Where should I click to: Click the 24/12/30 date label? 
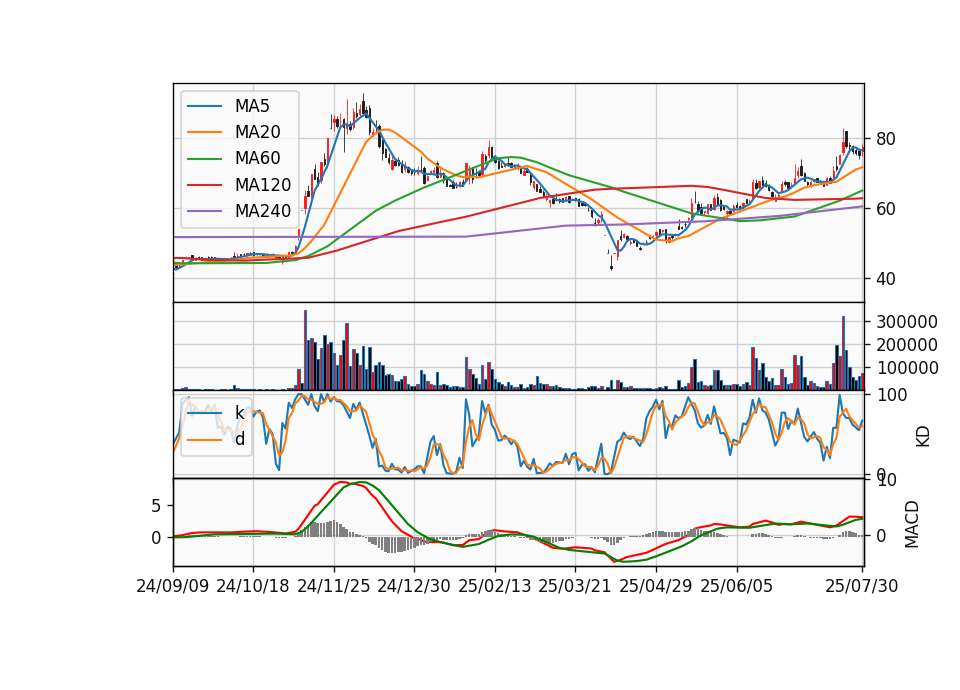tap(414, 586)
